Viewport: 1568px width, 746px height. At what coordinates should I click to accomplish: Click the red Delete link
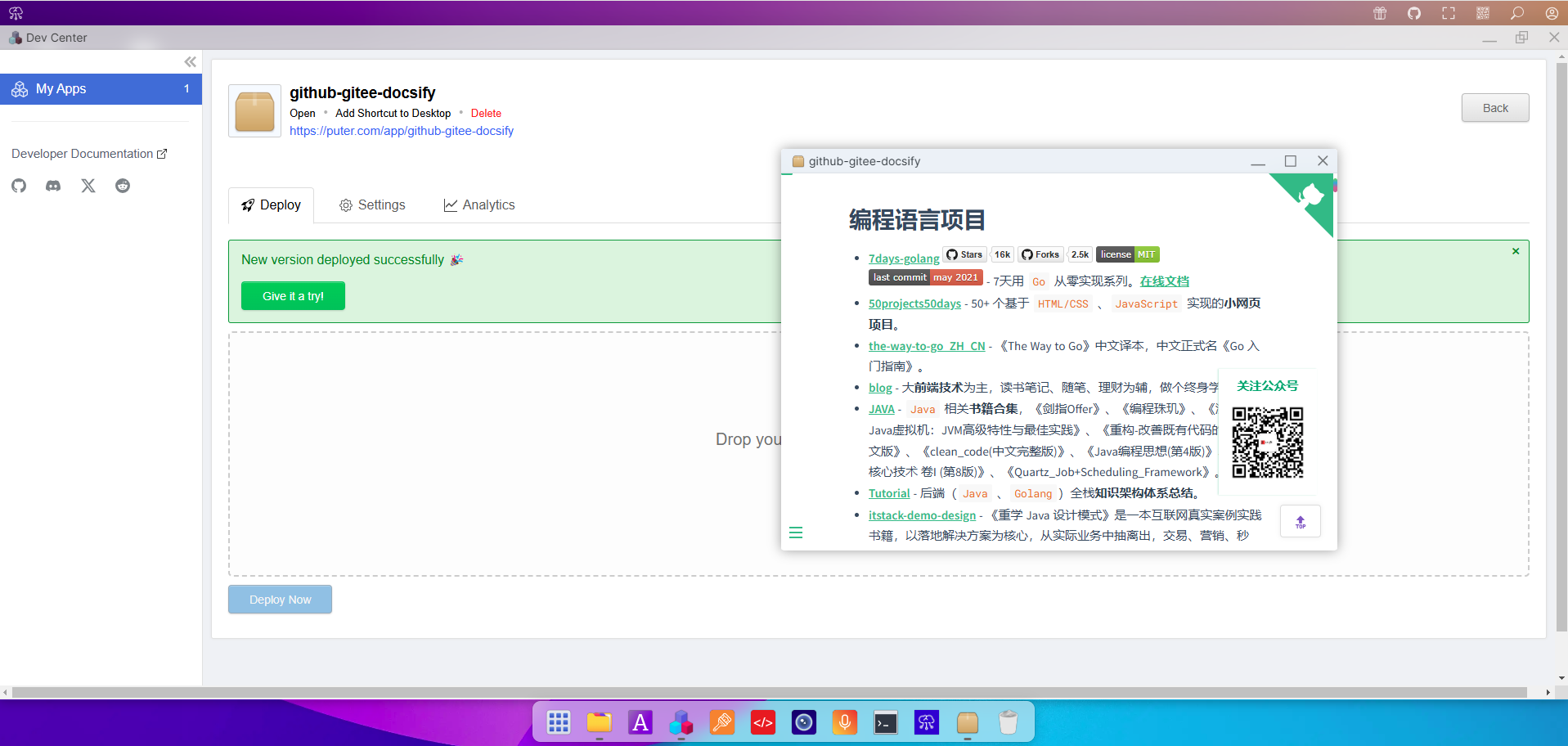coord(486,114)
